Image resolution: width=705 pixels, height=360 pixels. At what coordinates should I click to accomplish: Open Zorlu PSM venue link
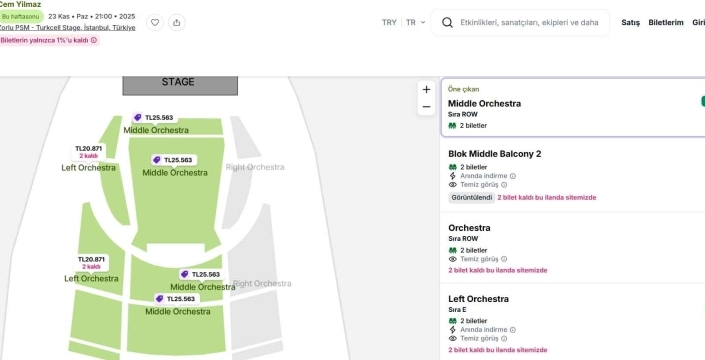tap(67, 28)
